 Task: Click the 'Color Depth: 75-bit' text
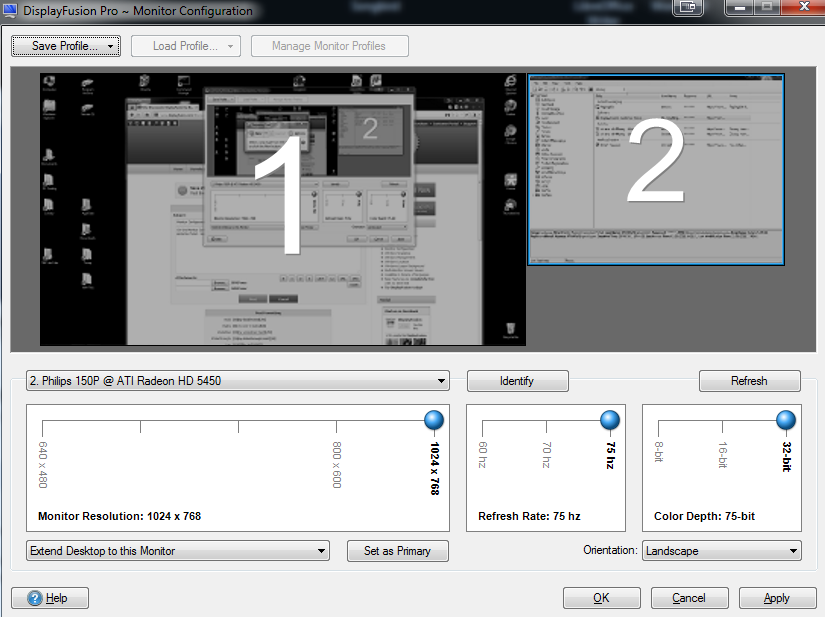[x=705, y=517]
